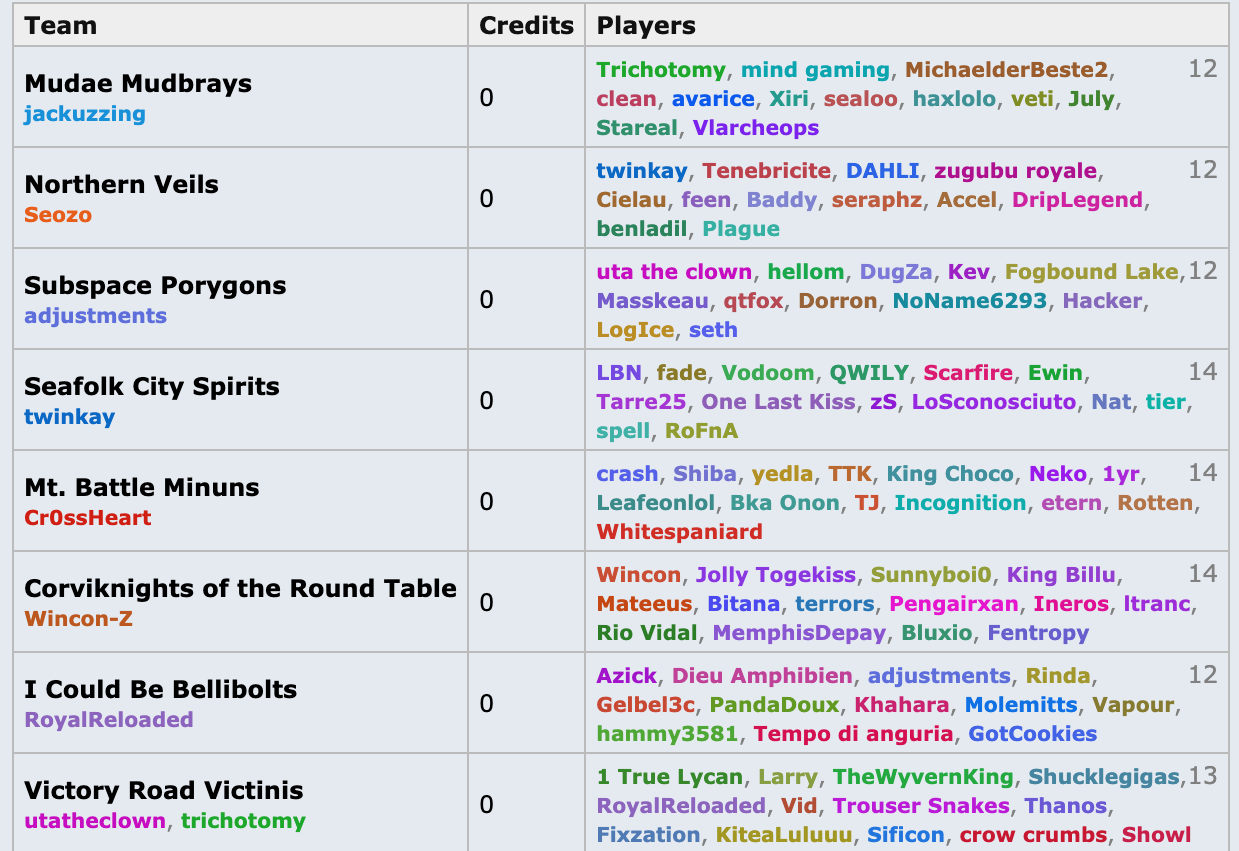Sort by the Team column header
1239x851 pixels.
click(x=60, y=25)
